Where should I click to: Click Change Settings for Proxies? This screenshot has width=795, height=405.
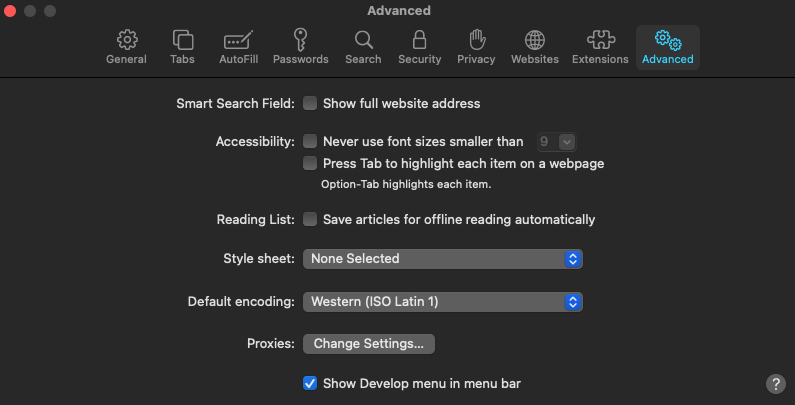(x=369, y=344)
